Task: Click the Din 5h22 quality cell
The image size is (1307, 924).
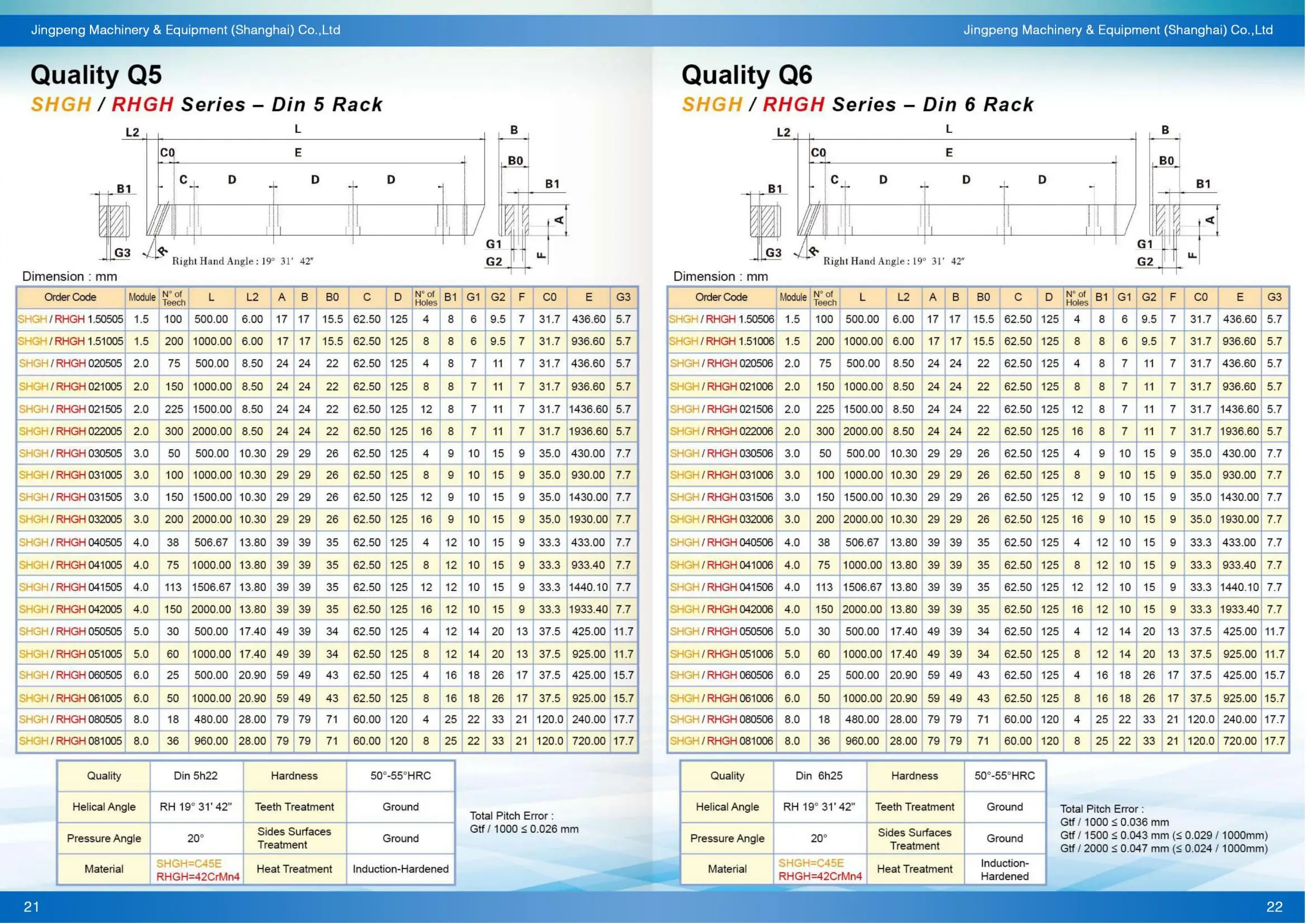Action: pyautogui.click(x=195, y=776)
